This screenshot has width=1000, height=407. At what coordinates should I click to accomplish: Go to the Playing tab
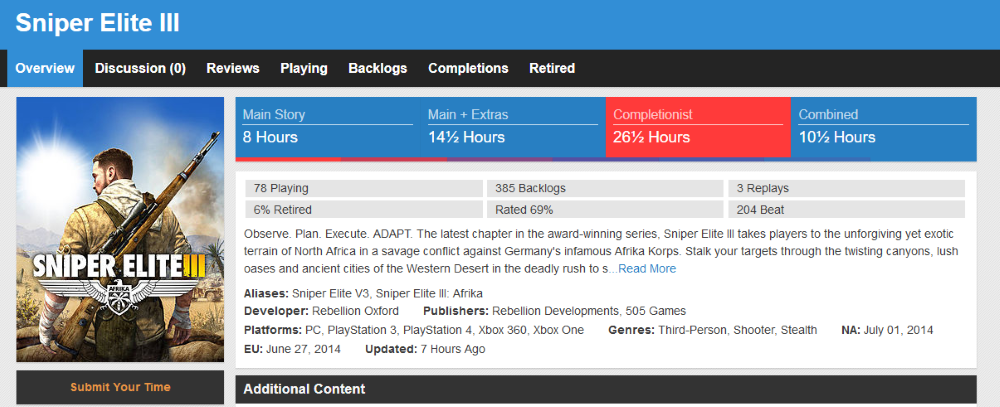[x=304, y=68]
